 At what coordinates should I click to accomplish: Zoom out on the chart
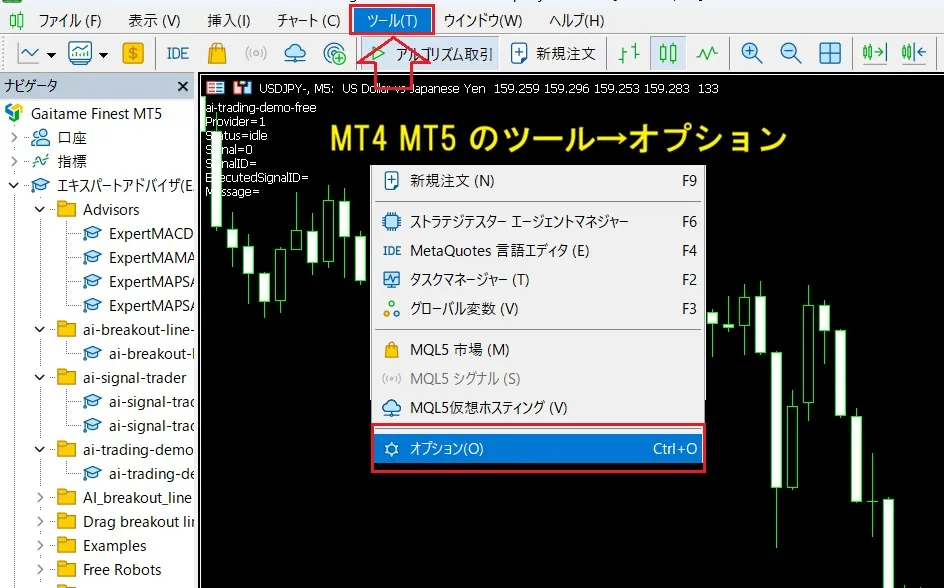click(x=790, y=53)
